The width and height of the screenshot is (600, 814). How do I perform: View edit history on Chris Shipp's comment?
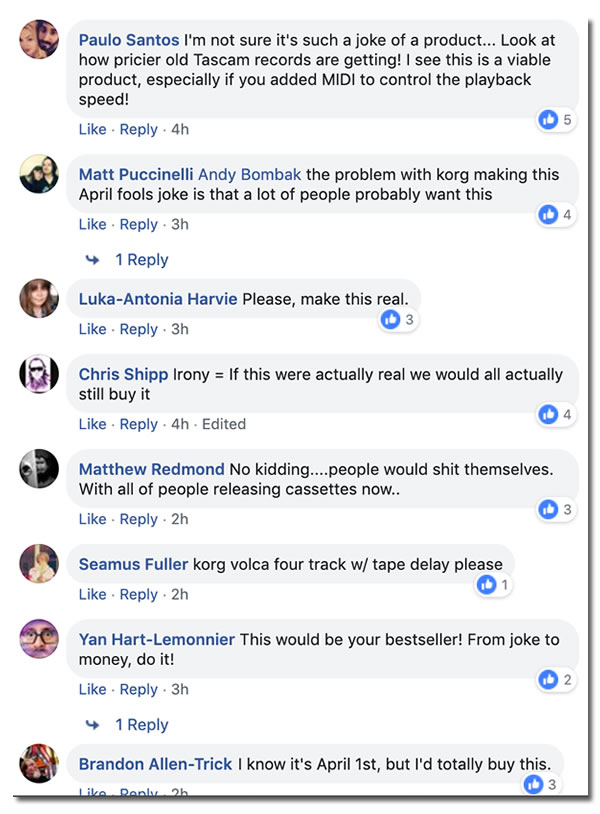tap(223, 424)
